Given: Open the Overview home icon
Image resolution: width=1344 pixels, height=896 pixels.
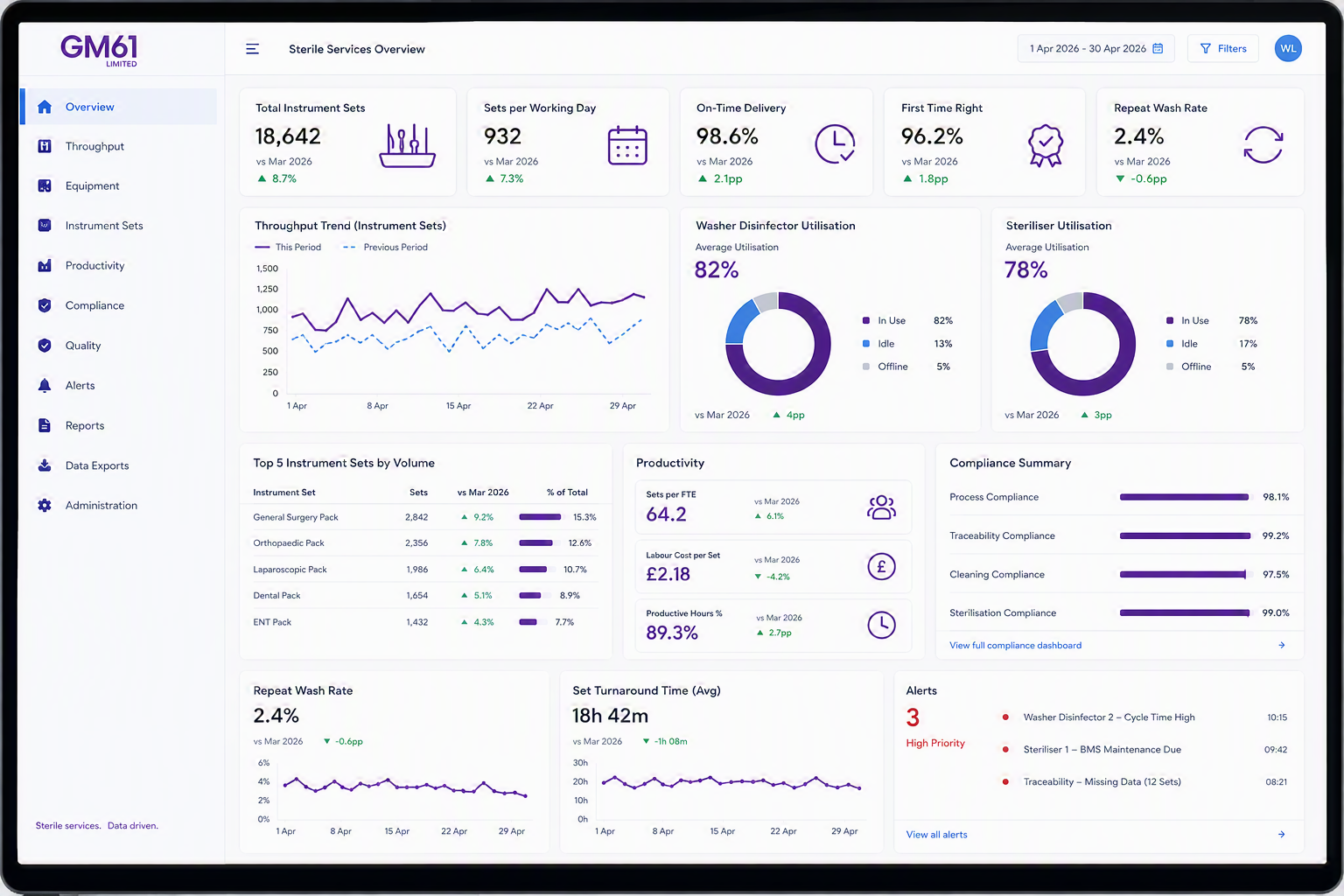Looking at the screenshot, I should click(x=45, y=107).
